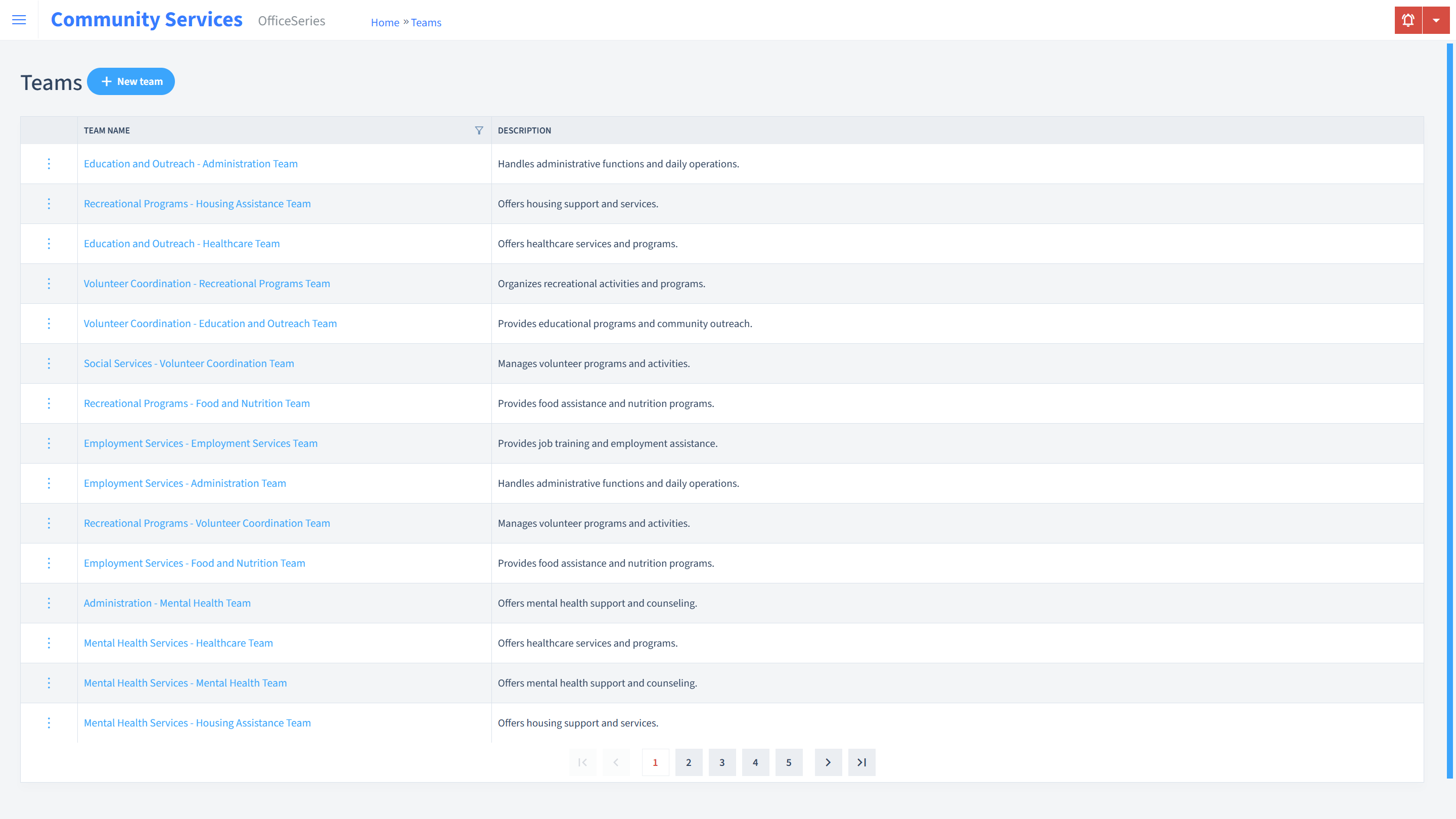Click the three-dot menu for Mental Health Services Healthcare Team

click(x=48, y=642)
